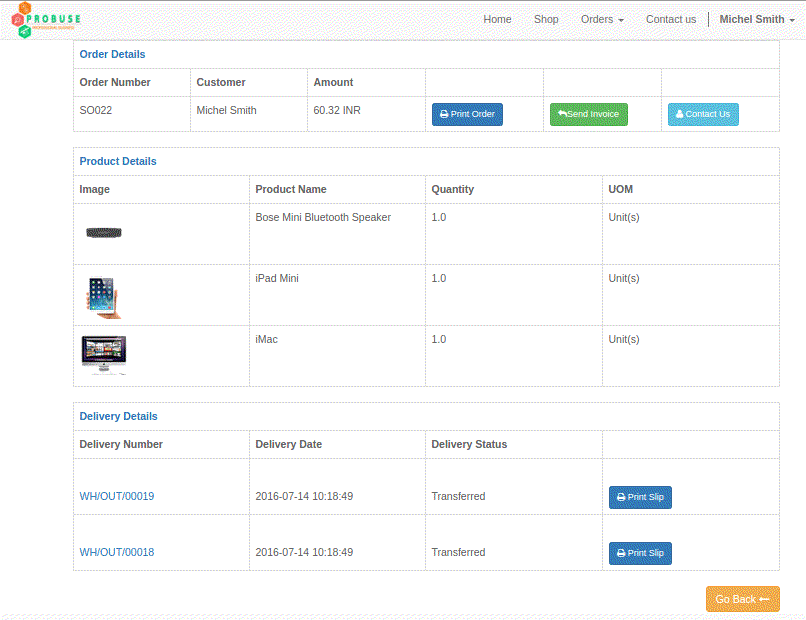Click the iPad Mini product image
The image size is (806, 620).
point(101,297)
